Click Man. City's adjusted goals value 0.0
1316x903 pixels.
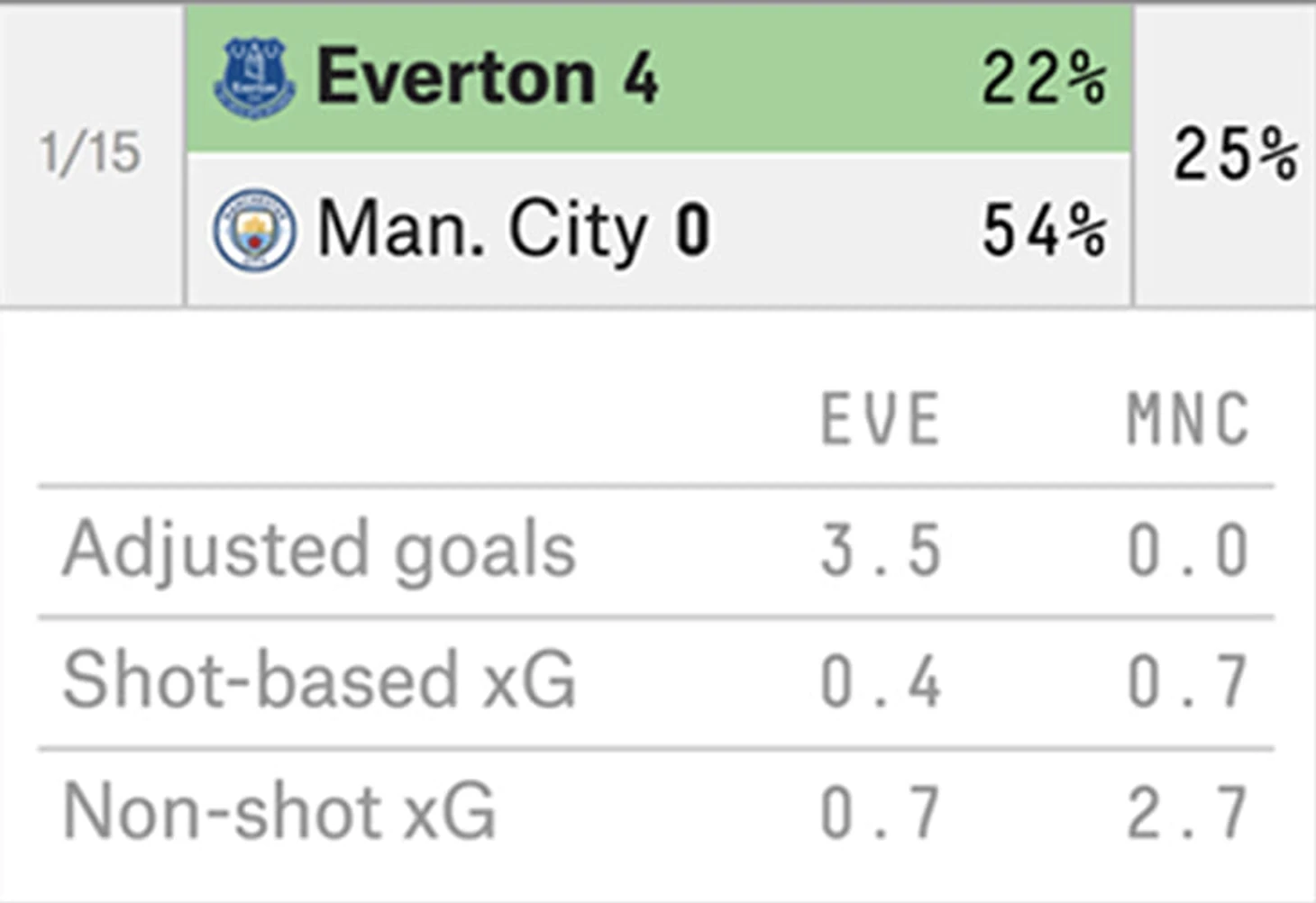pos(1188,551)
